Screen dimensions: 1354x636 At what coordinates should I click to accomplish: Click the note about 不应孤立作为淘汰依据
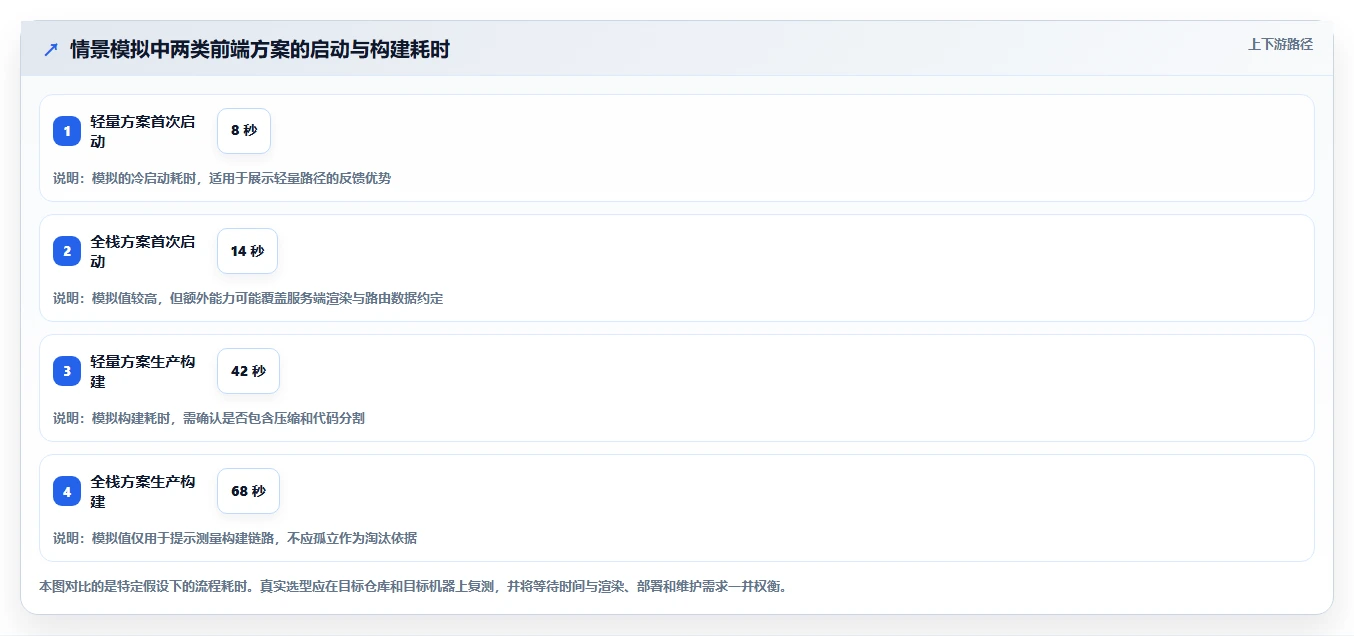pyautogui.click(x=235, y=538)
